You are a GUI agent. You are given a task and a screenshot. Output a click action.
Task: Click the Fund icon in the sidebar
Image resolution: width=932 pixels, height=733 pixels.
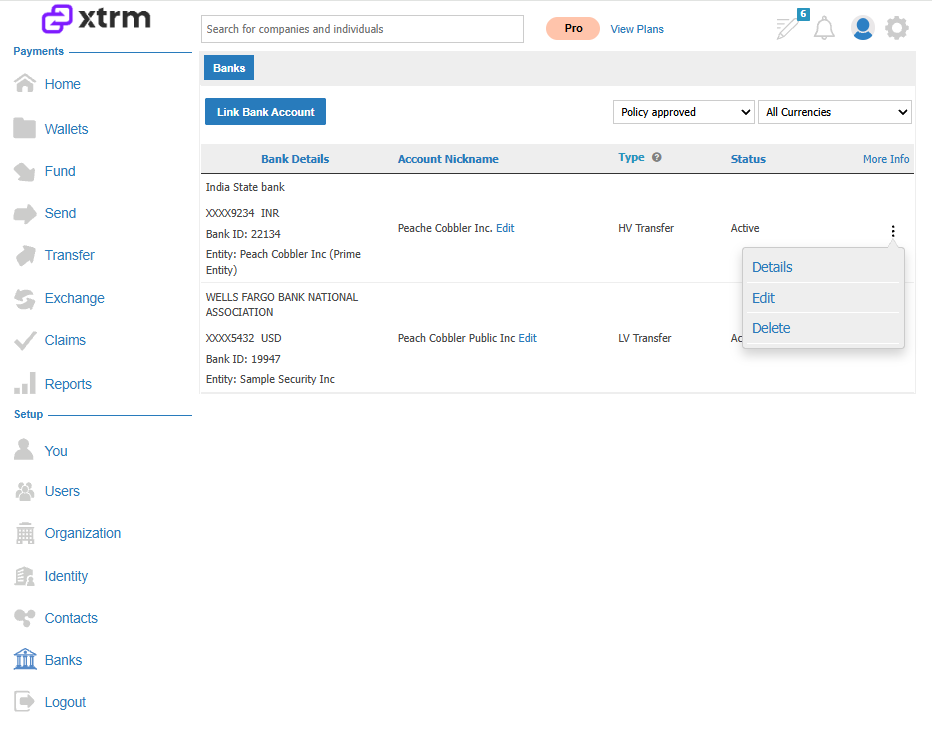coord(25,171)
